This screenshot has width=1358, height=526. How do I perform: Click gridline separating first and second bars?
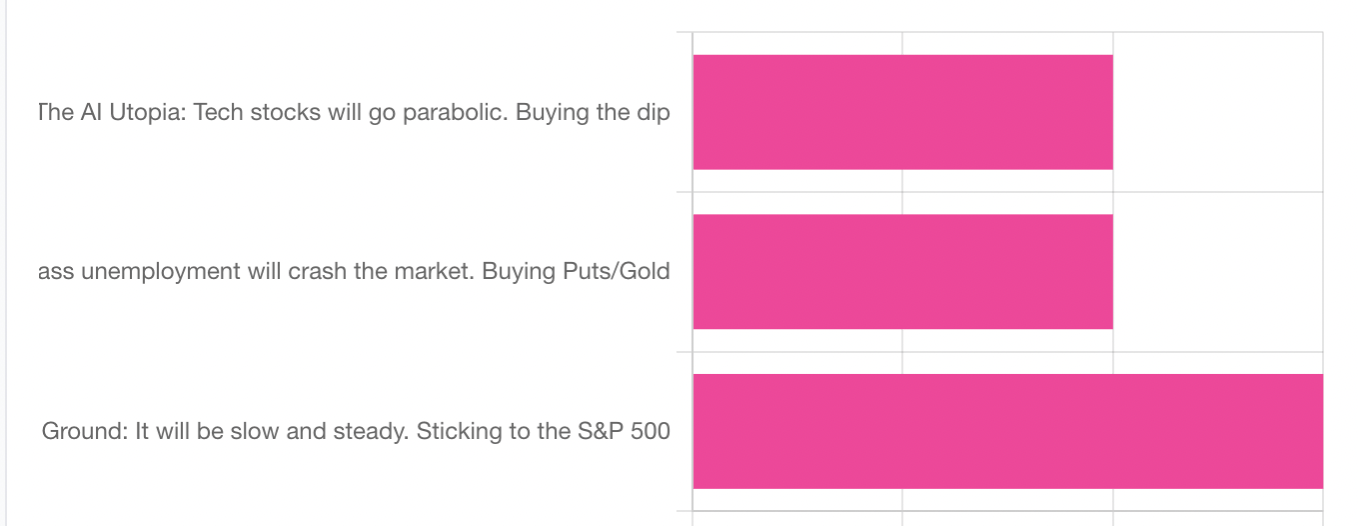pos(1007,192)
